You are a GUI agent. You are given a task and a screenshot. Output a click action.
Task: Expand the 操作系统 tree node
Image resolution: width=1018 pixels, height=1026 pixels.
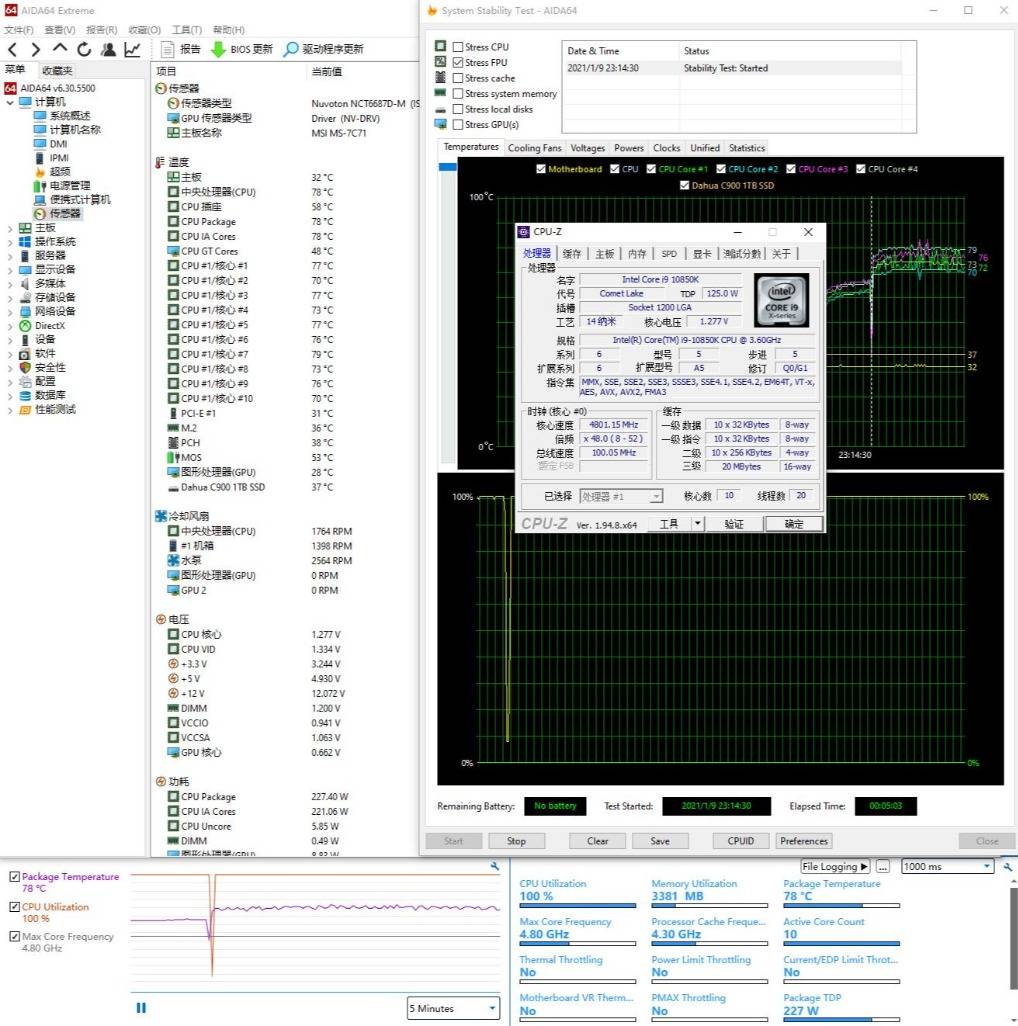[x=10, y=242]
